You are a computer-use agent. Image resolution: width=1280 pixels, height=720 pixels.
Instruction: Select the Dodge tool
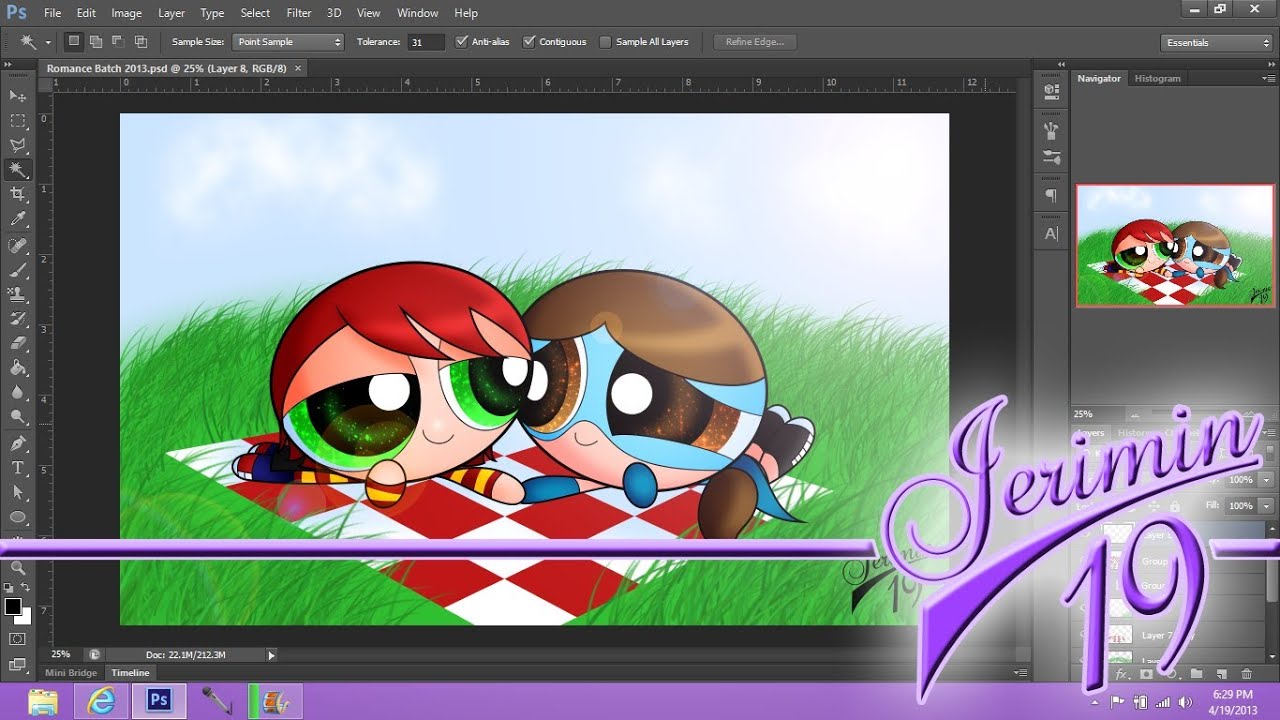18,417
